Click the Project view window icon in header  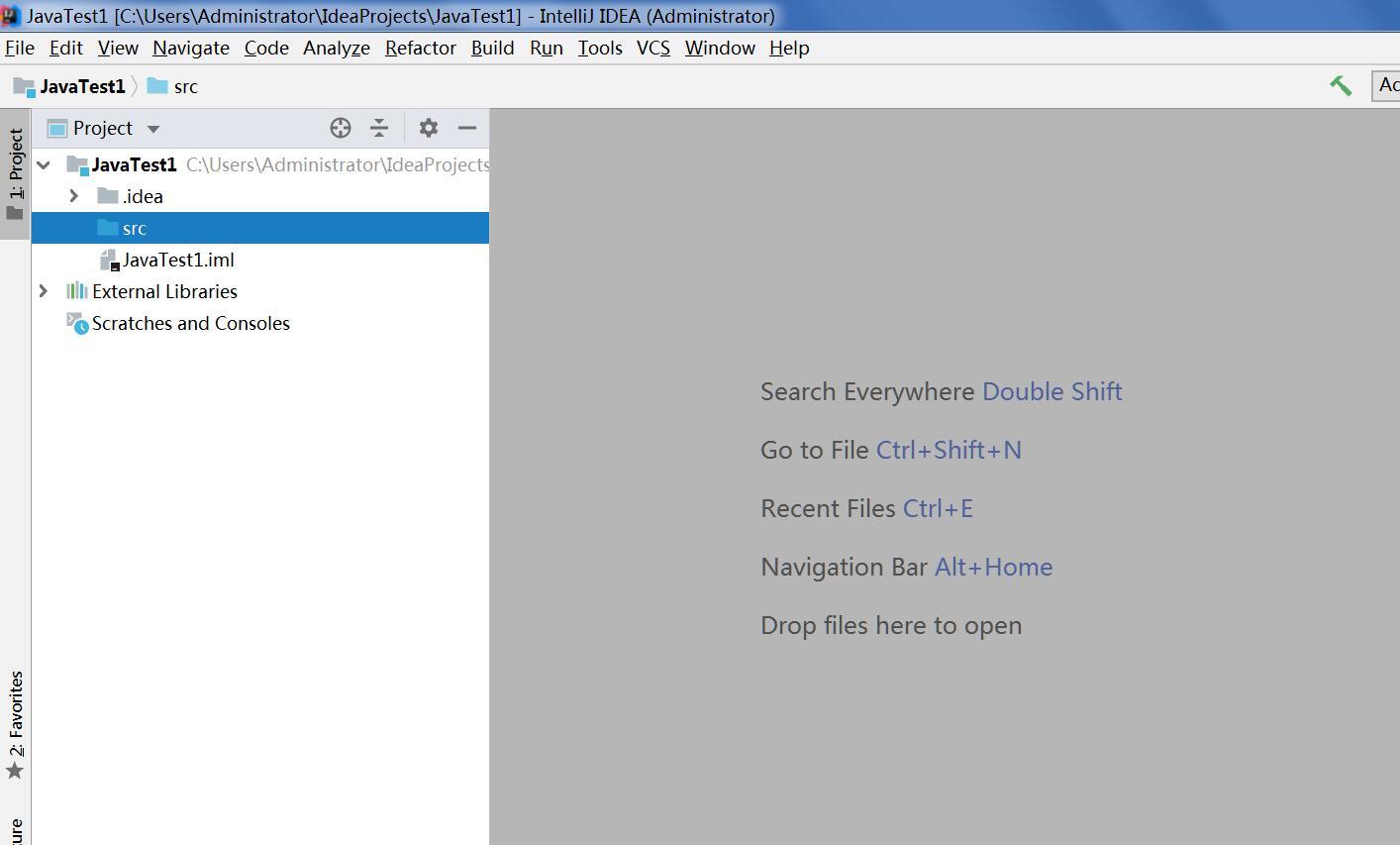[57, 128]
